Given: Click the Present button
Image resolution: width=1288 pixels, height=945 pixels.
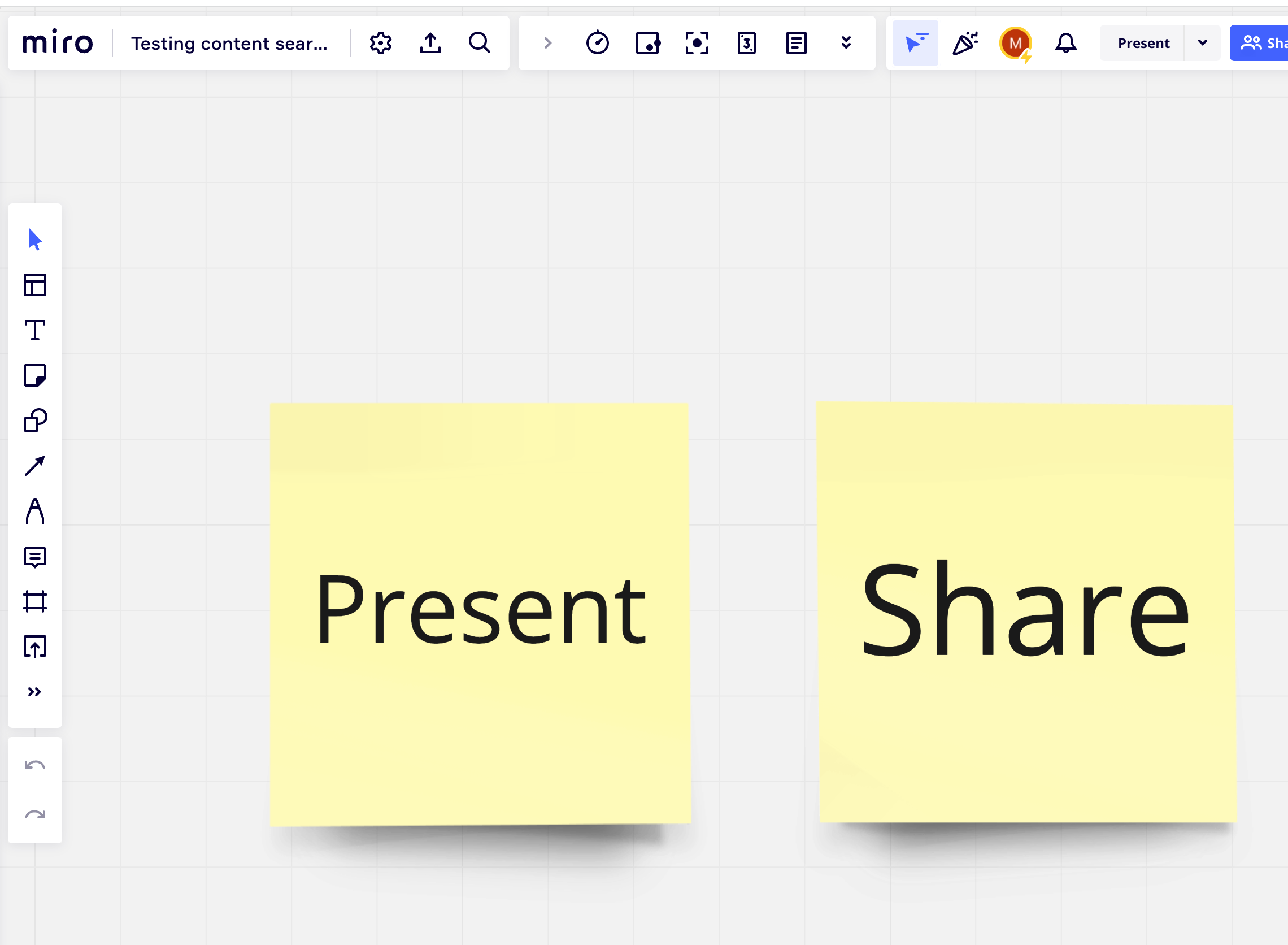Looking at the screenshot, I should 1143,43.
